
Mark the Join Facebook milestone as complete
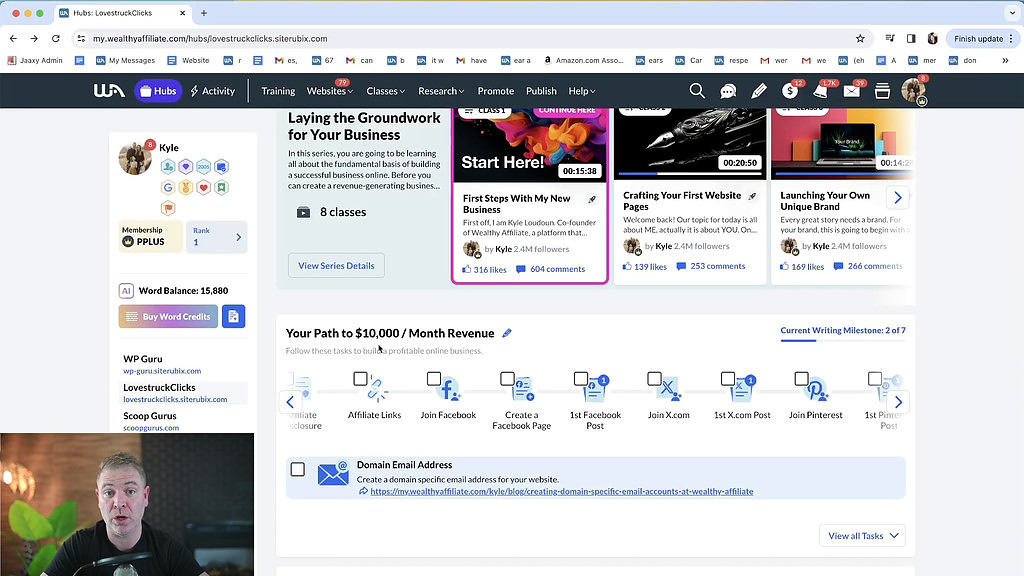(434, 378)
